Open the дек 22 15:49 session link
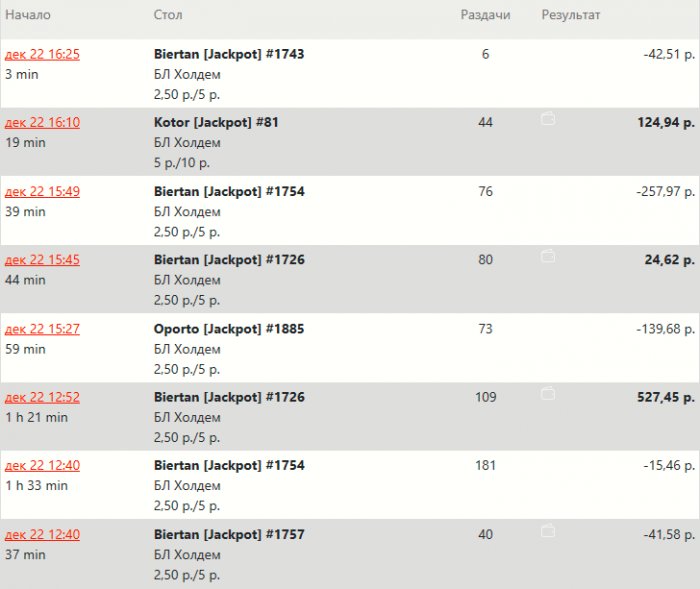 point(42,191)
